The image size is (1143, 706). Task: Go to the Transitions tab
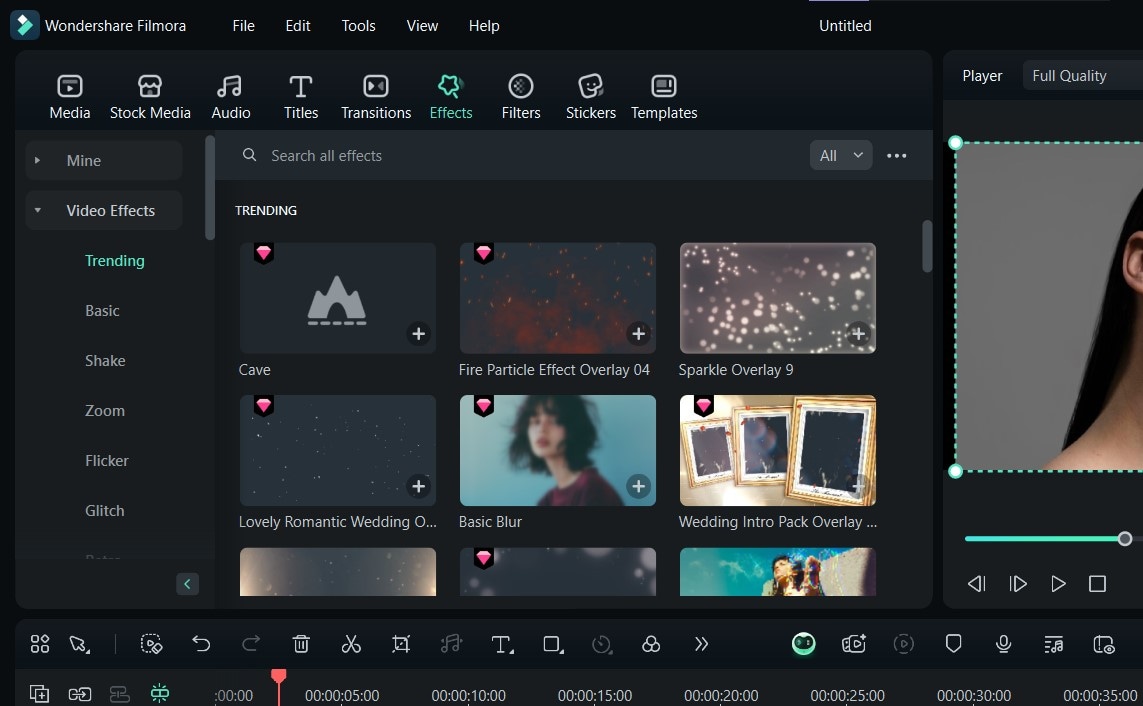376,97
